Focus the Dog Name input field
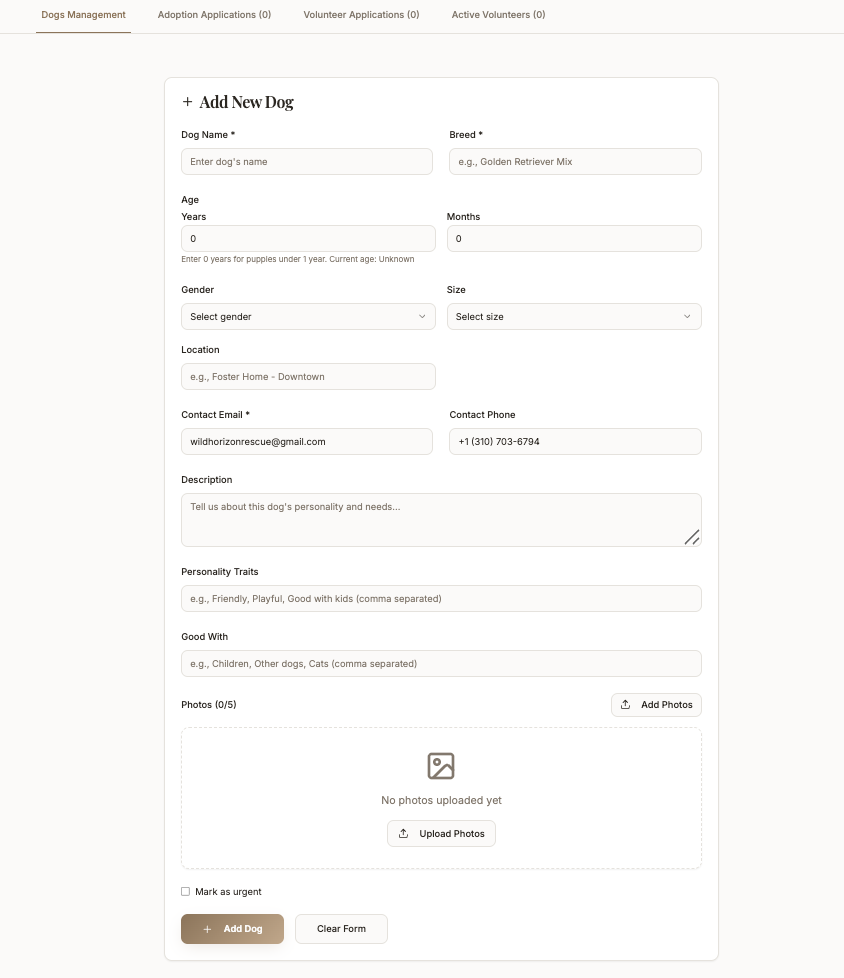 306,162
